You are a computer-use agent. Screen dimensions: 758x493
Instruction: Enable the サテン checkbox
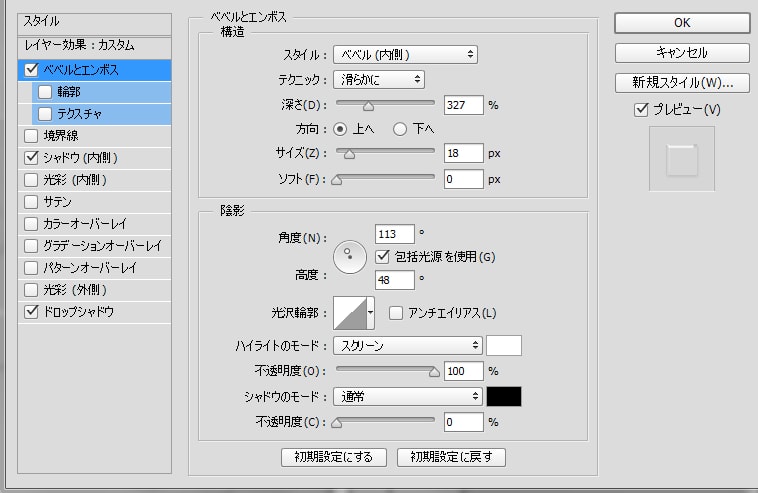pos(31,202)
